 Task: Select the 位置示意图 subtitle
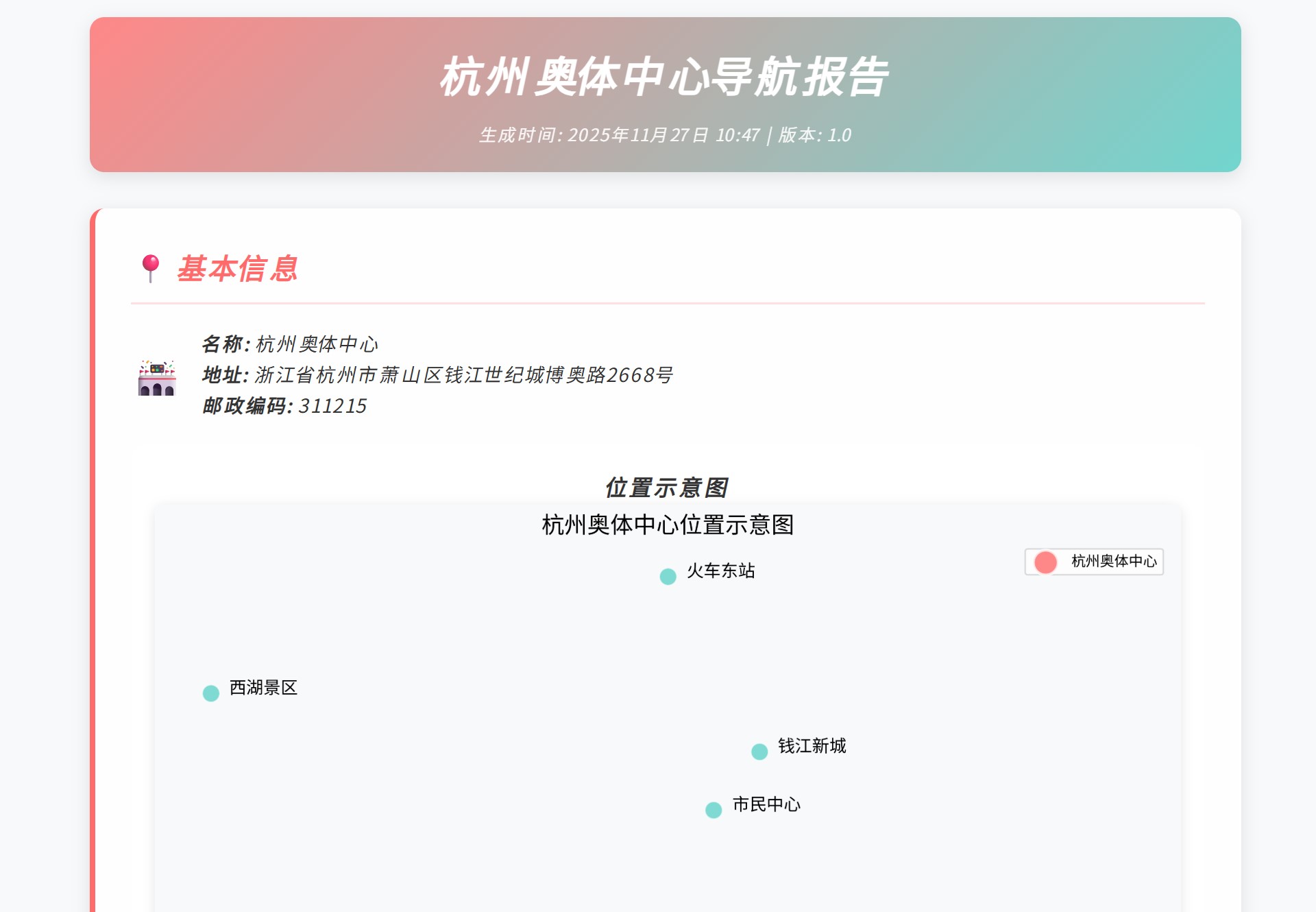click(668, 488)
